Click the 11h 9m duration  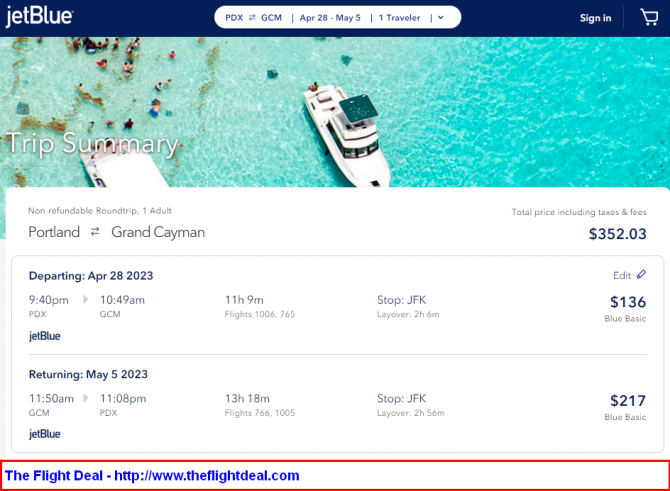tap(244, 300)
